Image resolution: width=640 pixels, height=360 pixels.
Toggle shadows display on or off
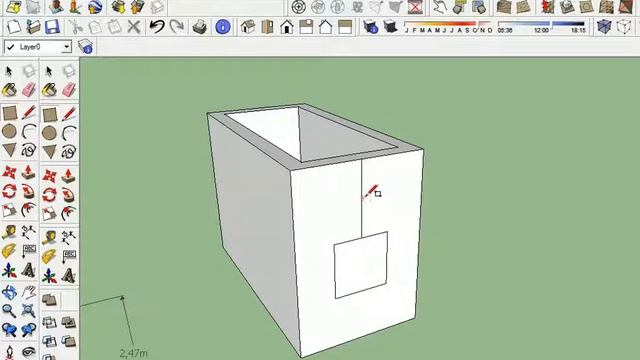tap(390, 27)
